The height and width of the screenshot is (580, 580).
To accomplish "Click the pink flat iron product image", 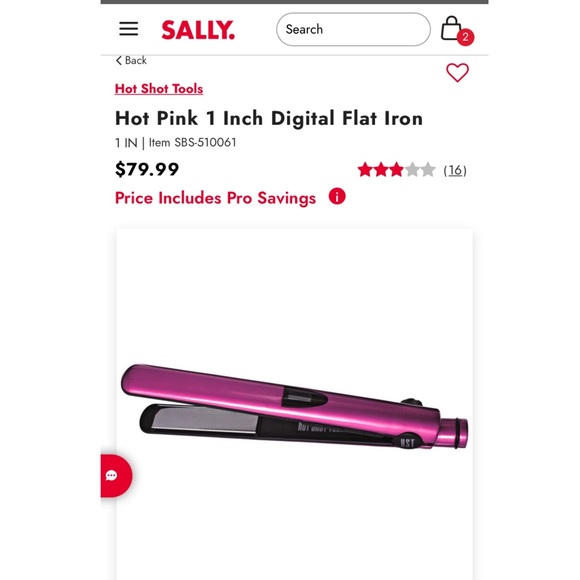I will point(294,407).
